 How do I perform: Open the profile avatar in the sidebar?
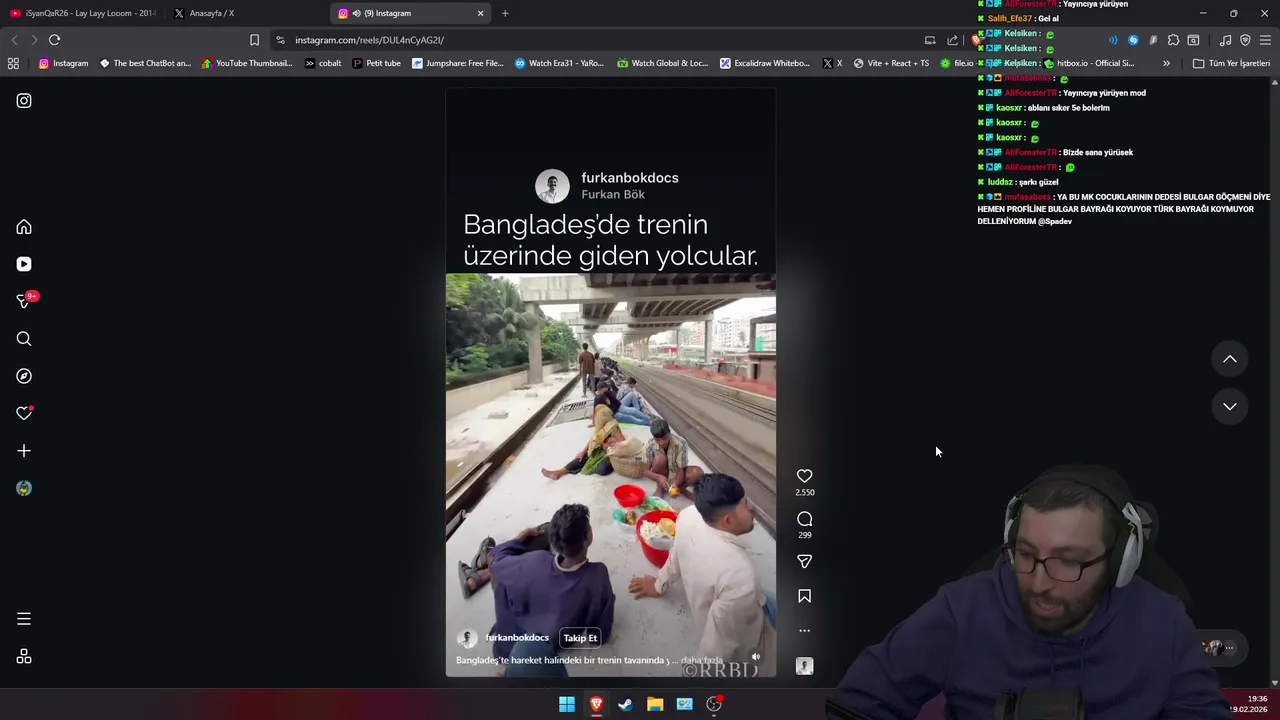point(24,488)
